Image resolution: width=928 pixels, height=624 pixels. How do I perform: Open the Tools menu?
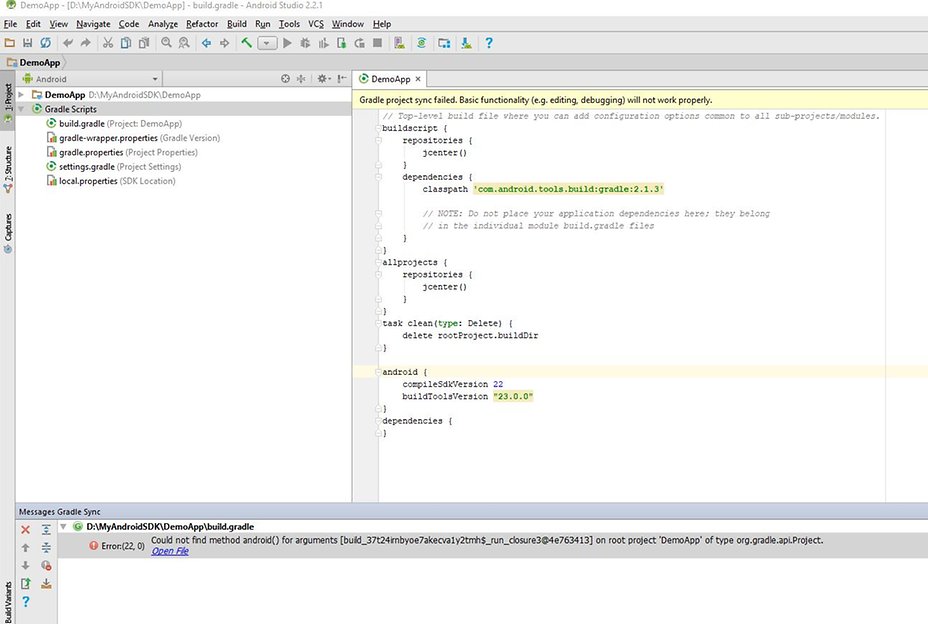pyautogui.click(x=289, y=24)
